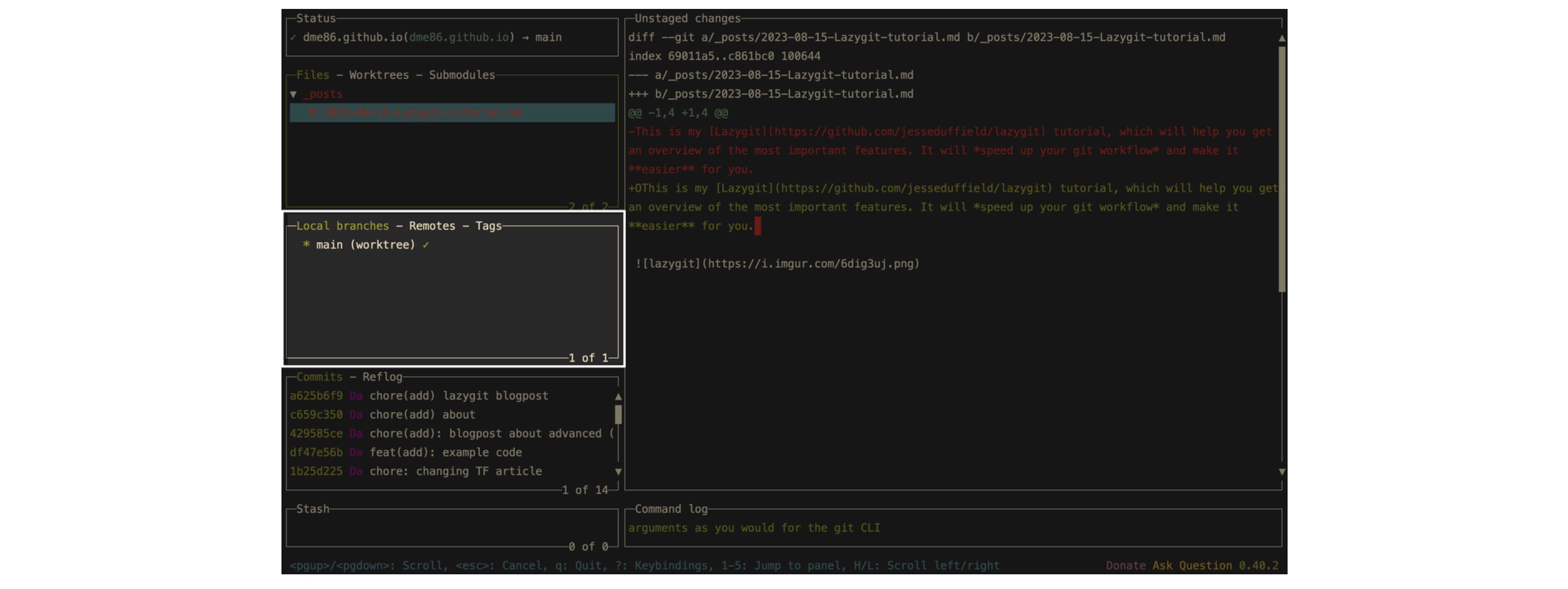The width and height of the screenshot is (1568, 589).
Task: Click the index 69011a5..c861bc0 line
Action: pyautogui.click(x=724, y=57)
